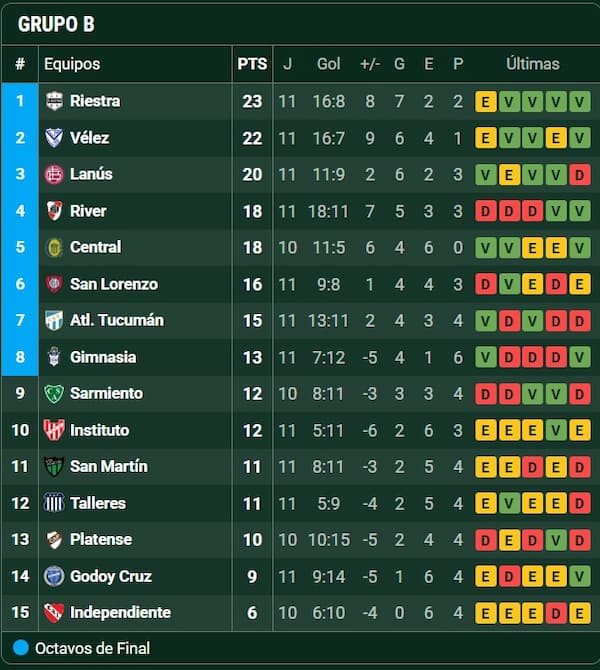600x670 pixels.
Task: Sort table by PTS column header
Action: point(252,64)
